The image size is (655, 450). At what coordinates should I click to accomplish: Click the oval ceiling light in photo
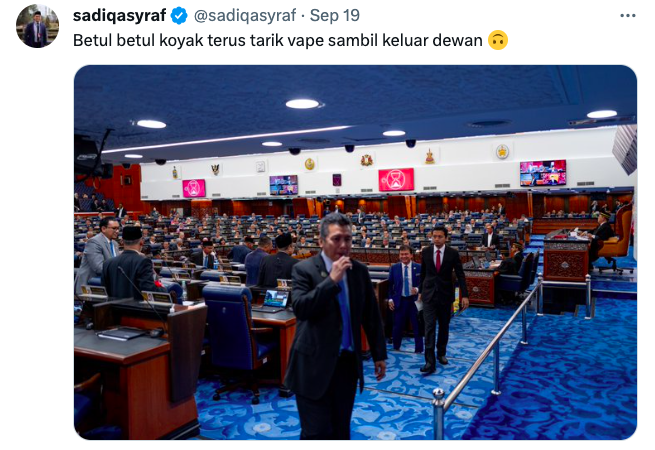click(302, 104)
